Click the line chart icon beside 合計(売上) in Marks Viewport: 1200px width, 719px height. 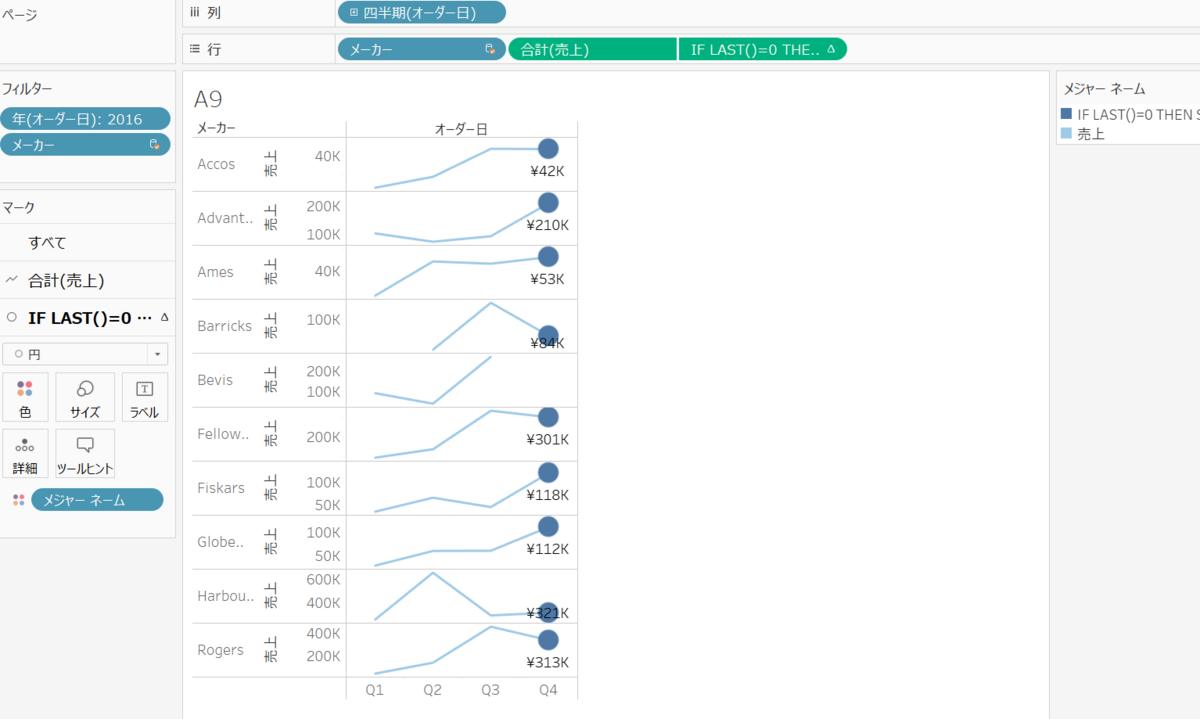(12, 280)
